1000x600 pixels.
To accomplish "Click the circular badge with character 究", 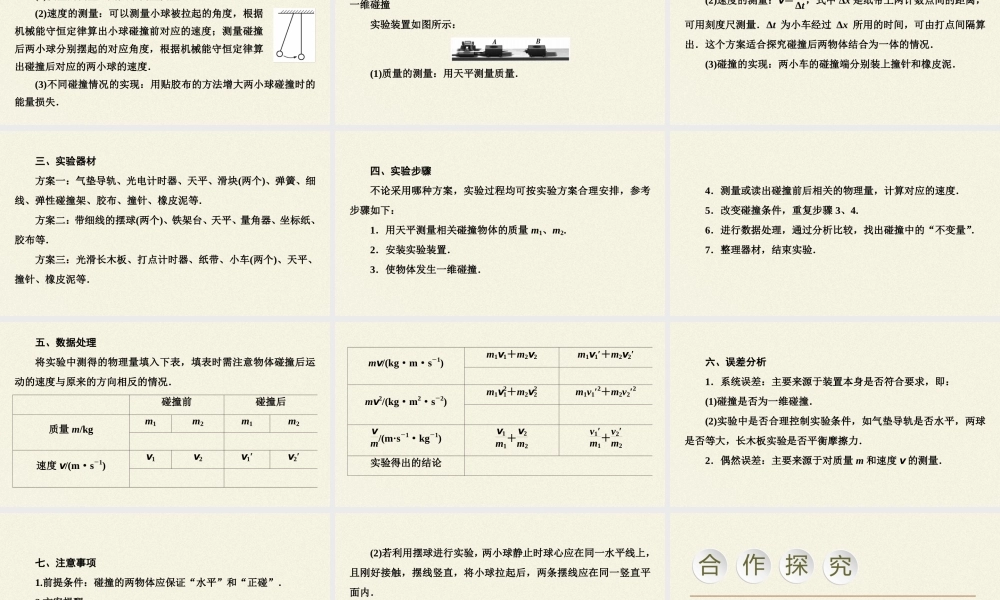I will pyautogui.click(x=839, y=565).
